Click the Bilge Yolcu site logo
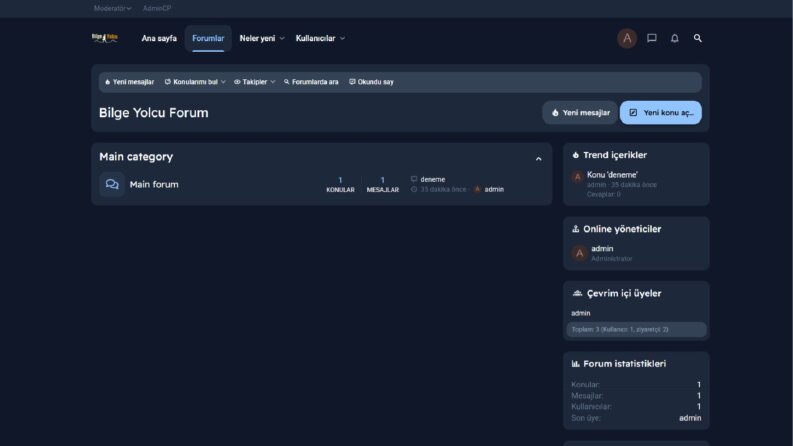Image resolution: width=793 pixels, height=446 pixels. pos(105,38)
